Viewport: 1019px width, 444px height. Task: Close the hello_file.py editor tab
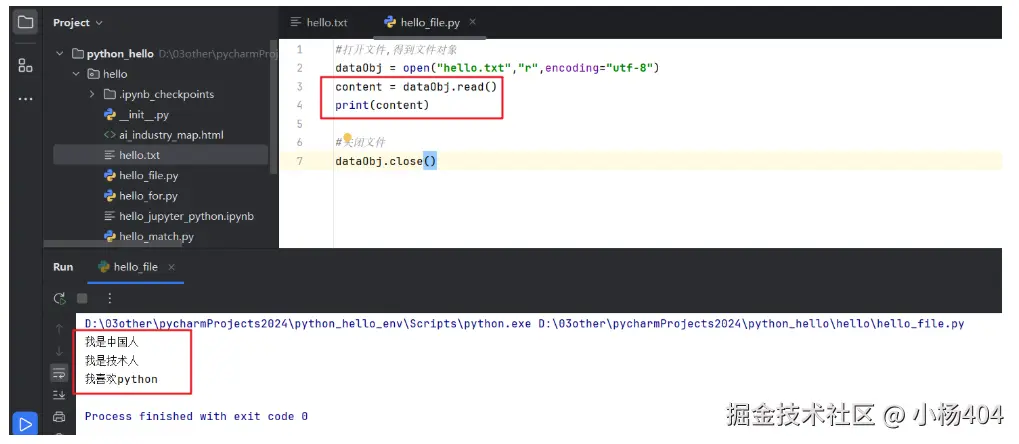point(472,21)
